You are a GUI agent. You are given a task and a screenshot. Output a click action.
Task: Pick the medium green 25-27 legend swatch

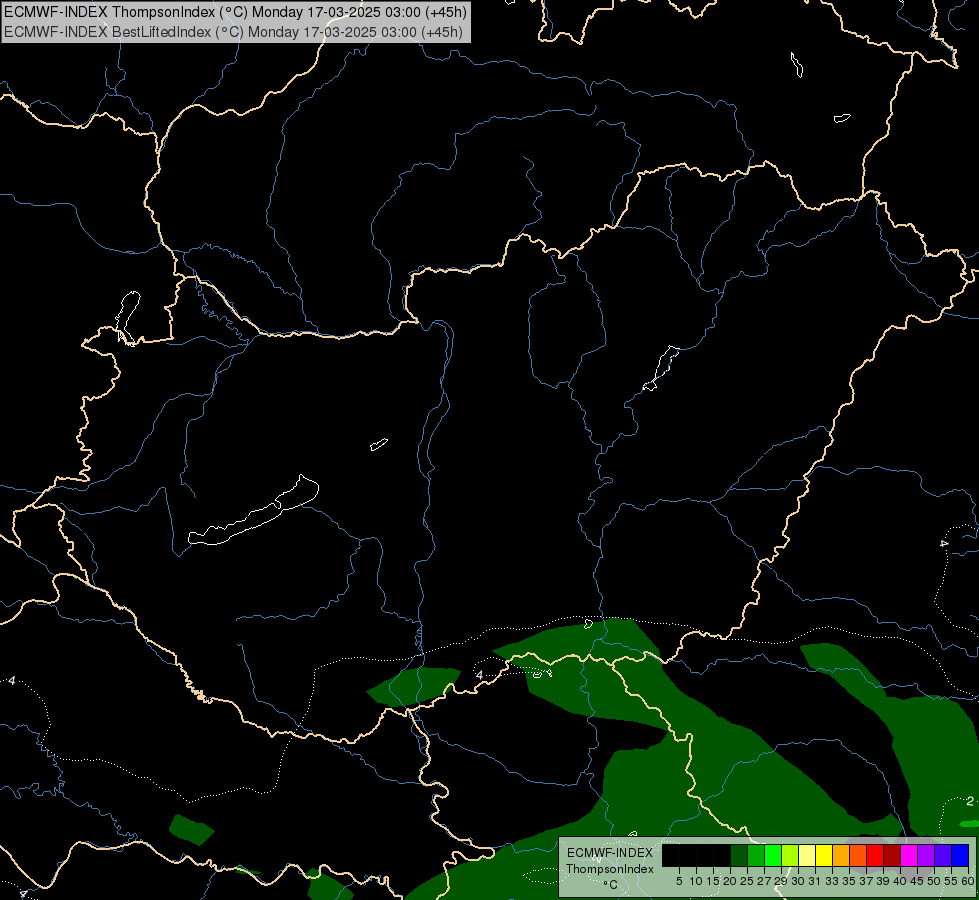click(756, 855)
